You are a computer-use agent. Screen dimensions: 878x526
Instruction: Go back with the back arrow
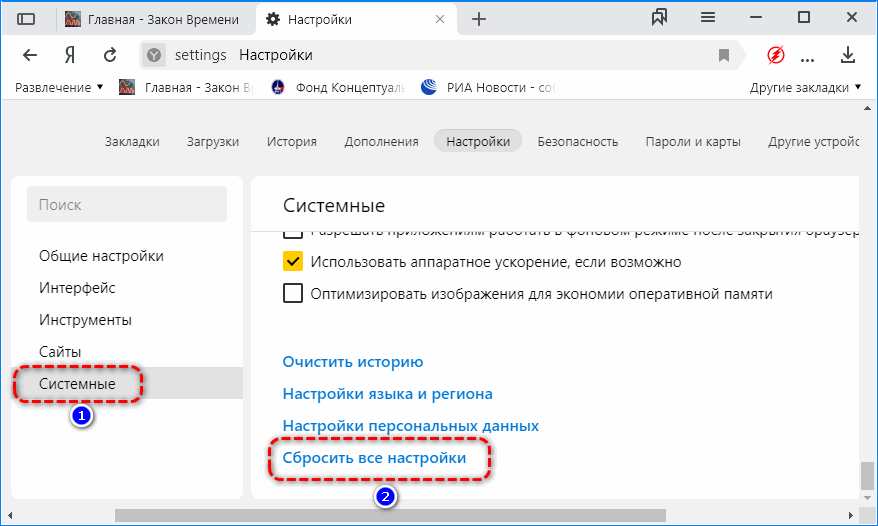[30, 55]
